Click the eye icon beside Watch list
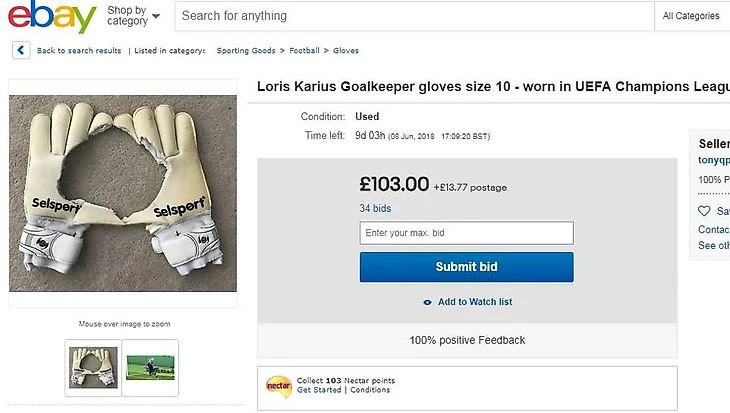Viewport: 730px width, 413px height. 428,302
